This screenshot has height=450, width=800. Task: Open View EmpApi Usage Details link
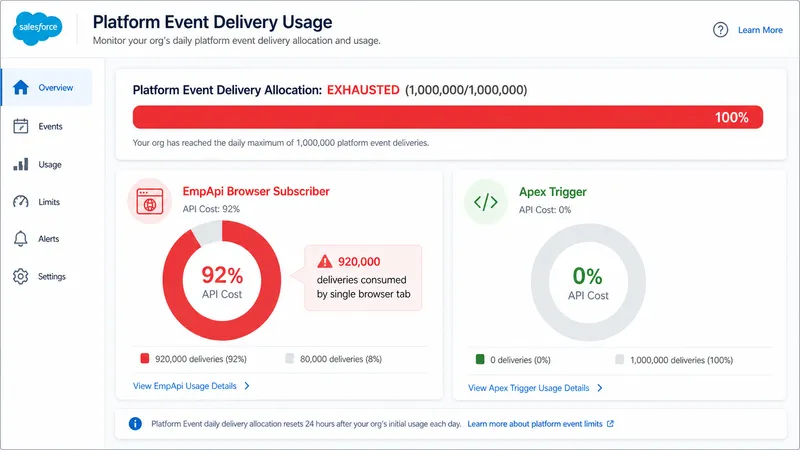[x=185, y=386]
